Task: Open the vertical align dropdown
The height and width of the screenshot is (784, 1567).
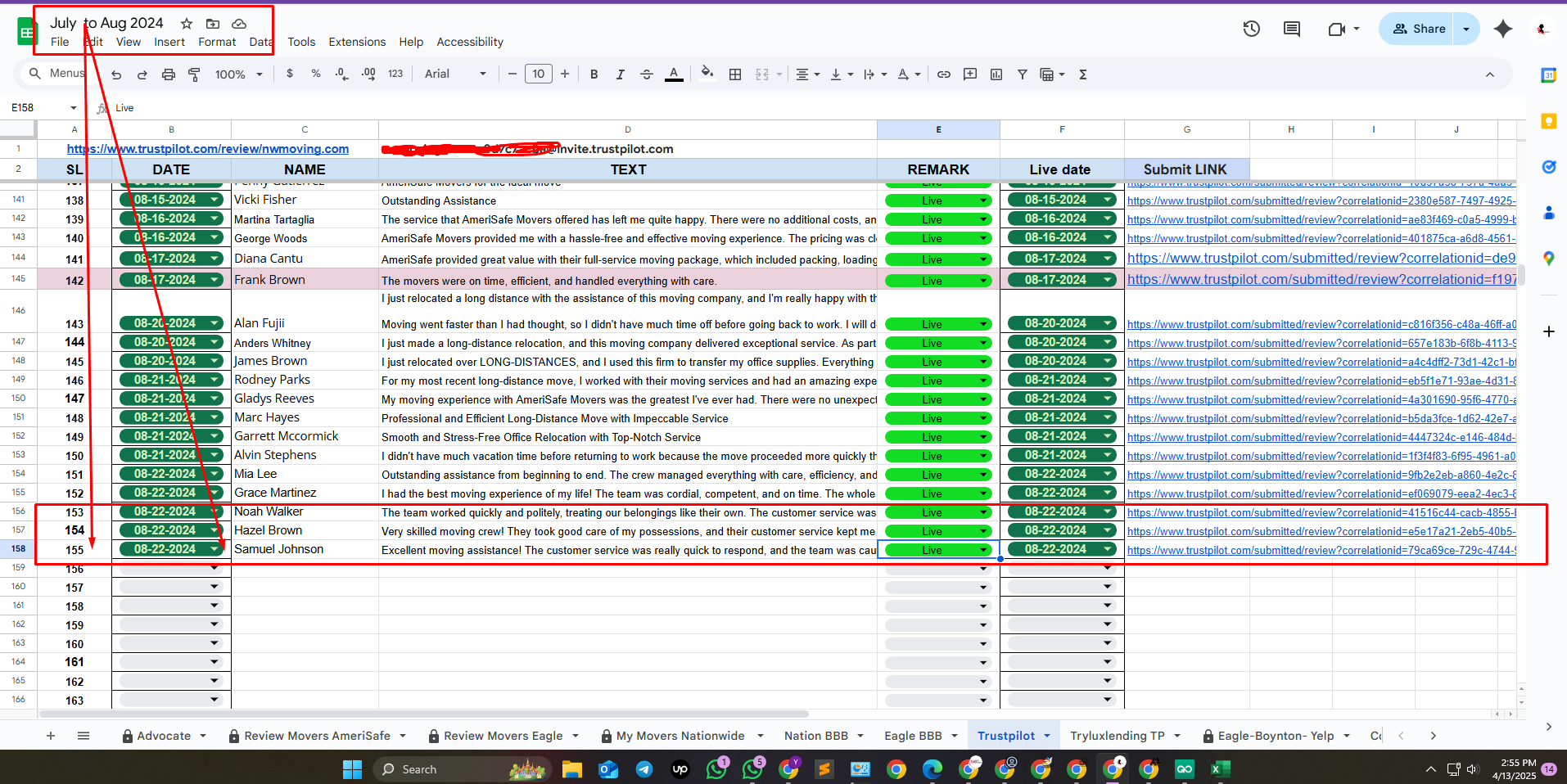Action: (x=842, y=74)
